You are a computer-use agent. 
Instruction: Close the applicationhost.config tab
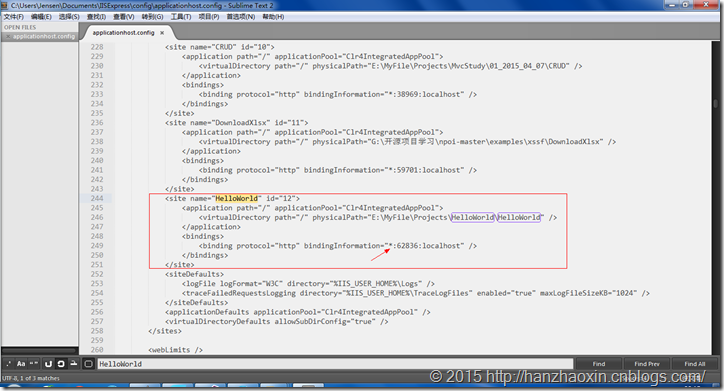pyautogui.click(x=162, y=33)
